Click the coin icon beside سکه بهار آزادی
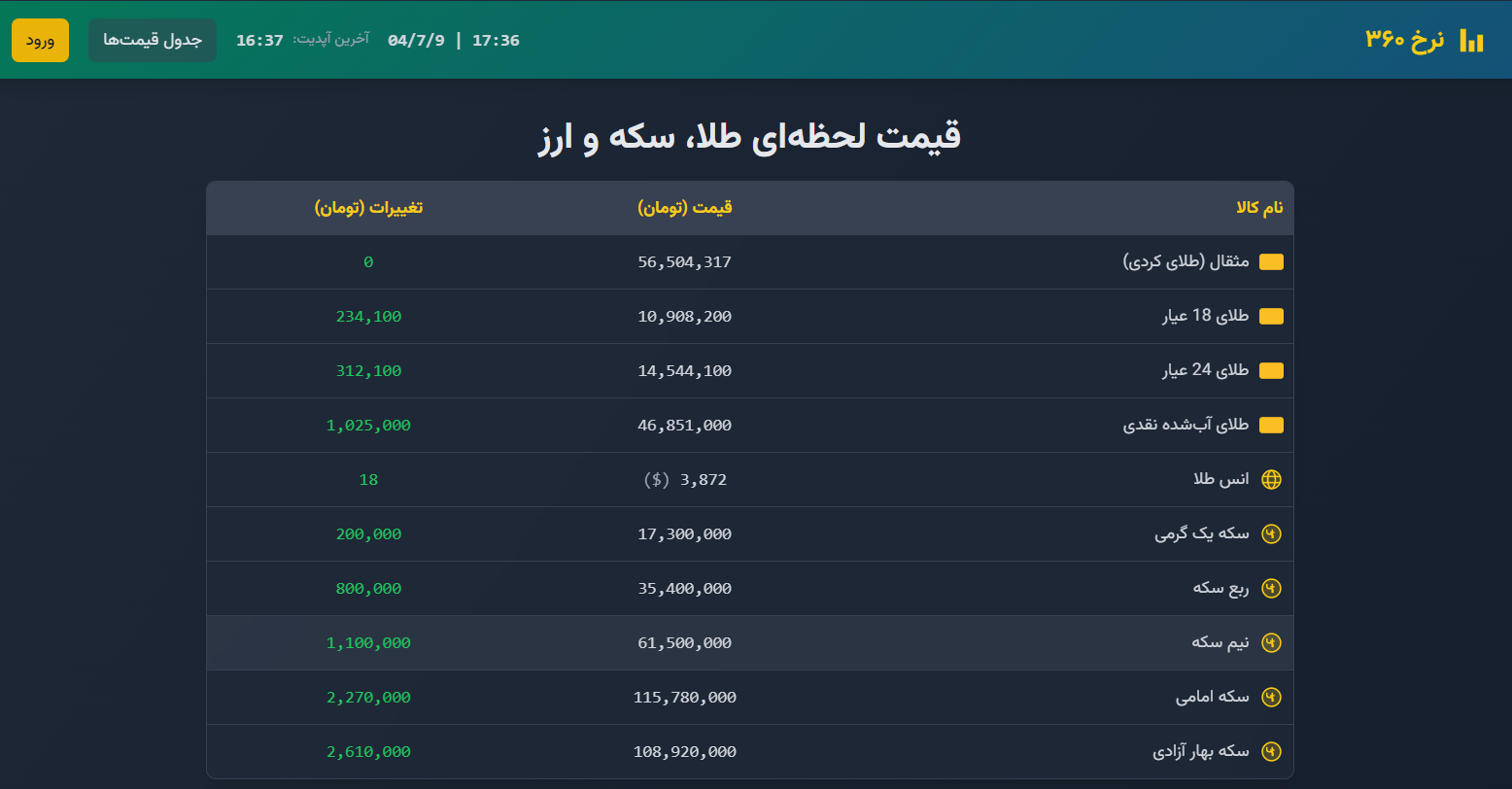 coord(1273,751)
